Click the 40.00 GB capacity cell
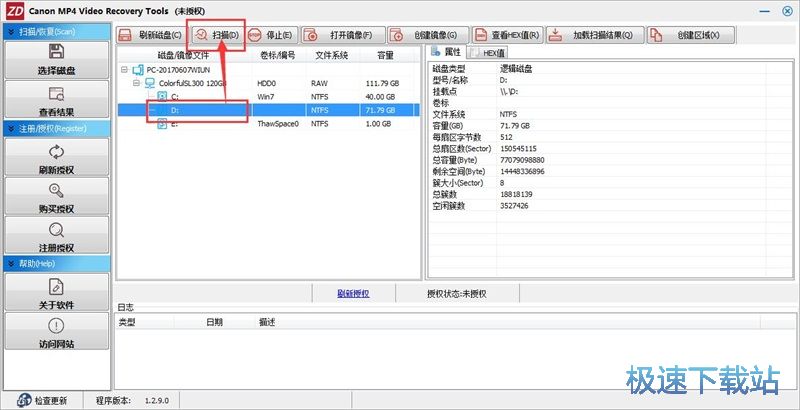The width and height of the screenshot is (800, 410). [x=381, y=96]
